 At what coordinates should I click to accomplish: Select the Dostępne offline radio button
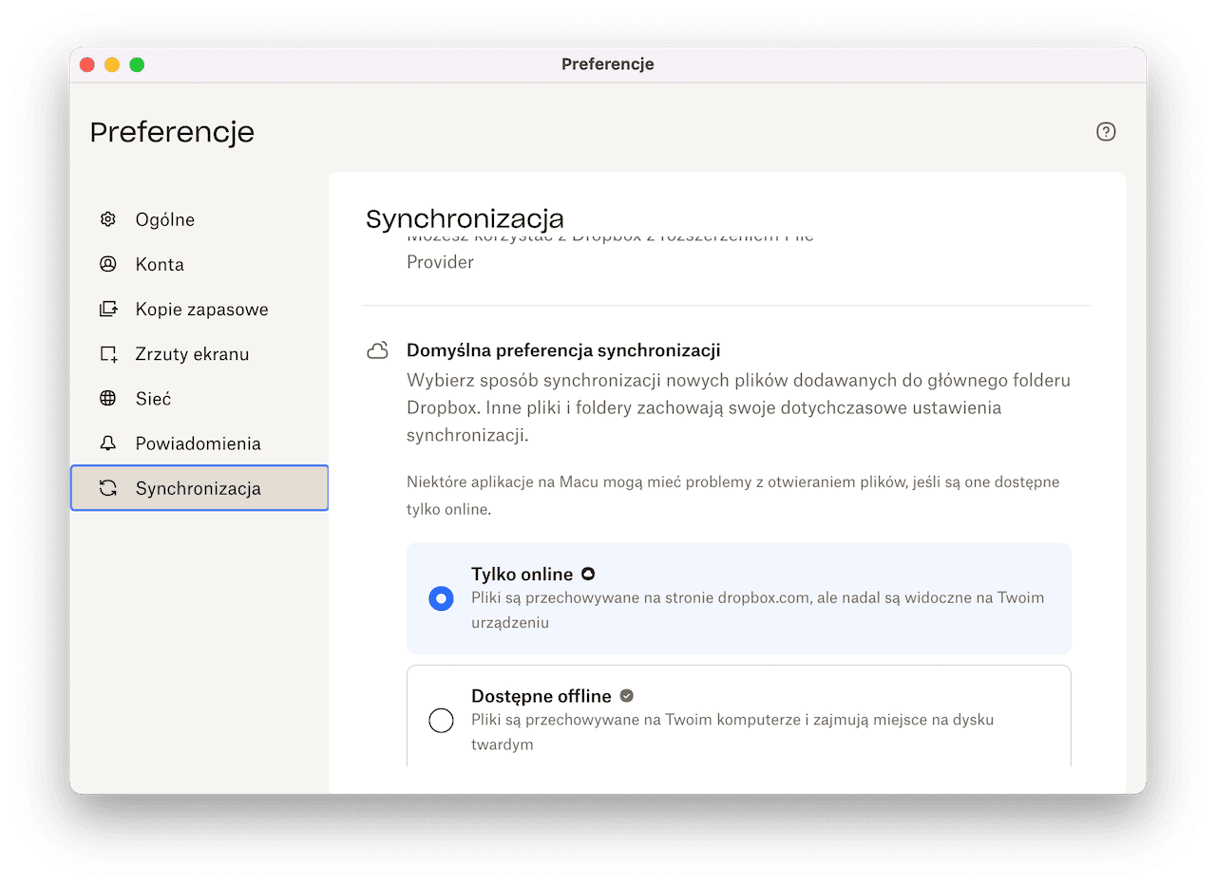pyautogui.click(x=441, y=720)
